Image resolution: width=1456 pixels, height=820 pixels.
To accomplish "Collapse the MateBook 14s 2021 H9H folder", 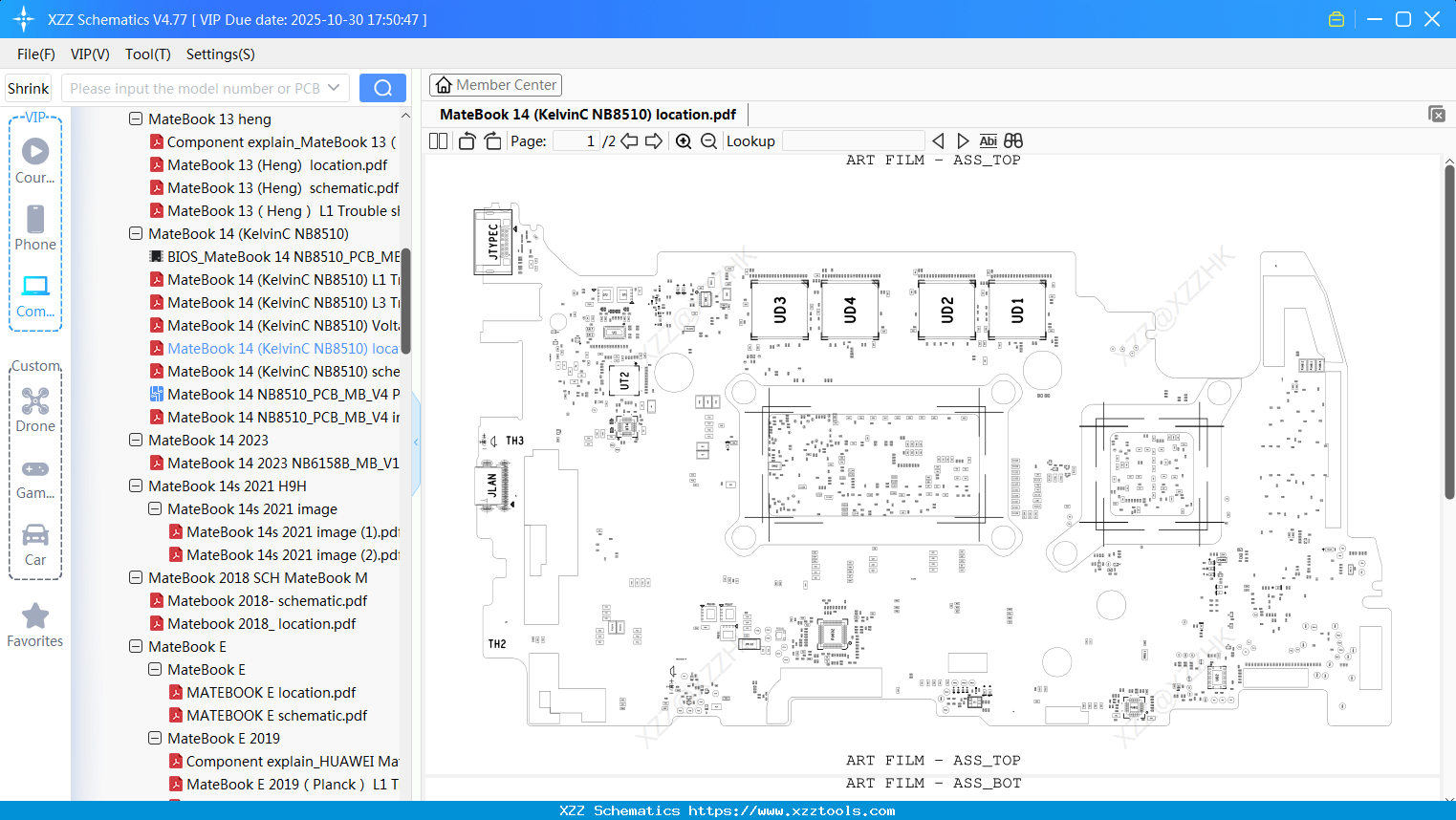I will [x=136, y=486].
